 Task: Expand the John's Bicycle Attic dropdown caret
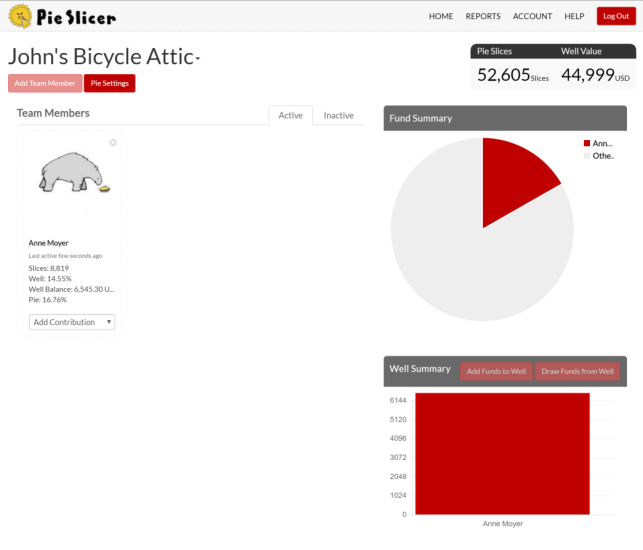(198, 59)
